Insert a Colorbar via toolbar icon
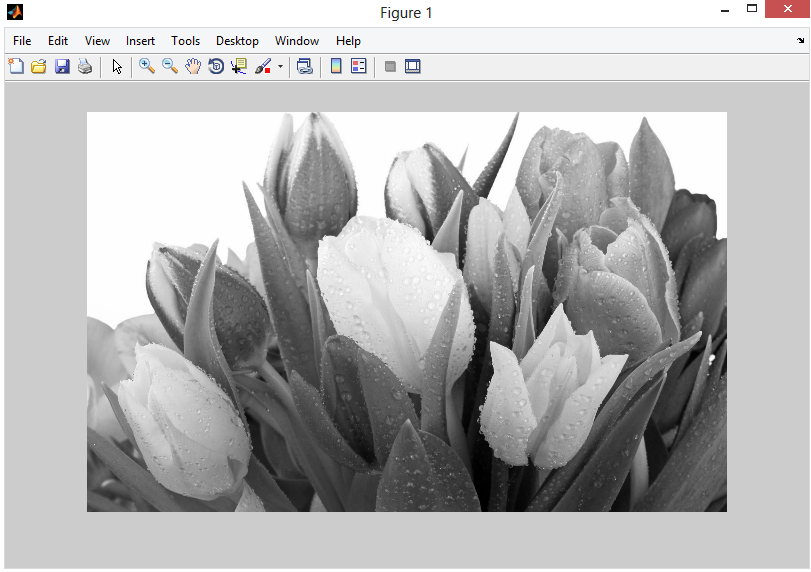811x572 pixels. [x=336, y=66]
